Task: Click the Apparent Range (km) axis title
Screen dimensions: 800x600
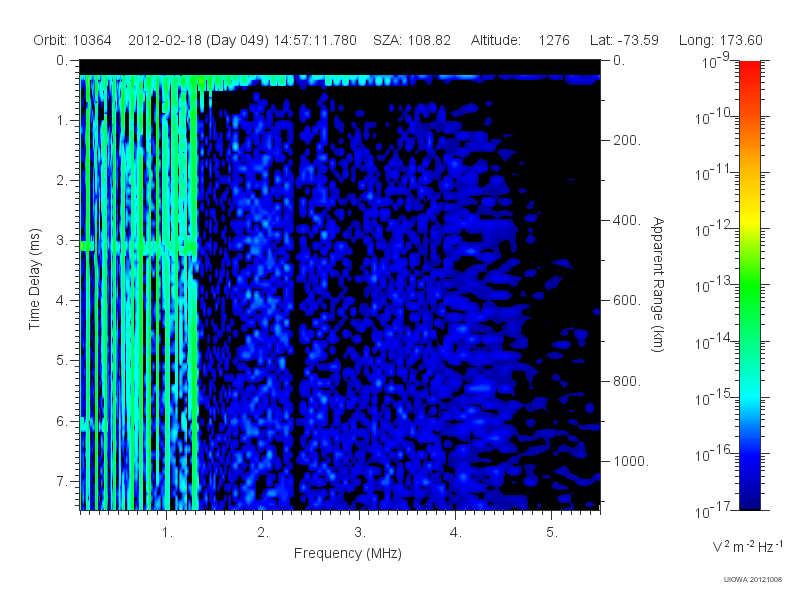Action: [x=658, y=284]
